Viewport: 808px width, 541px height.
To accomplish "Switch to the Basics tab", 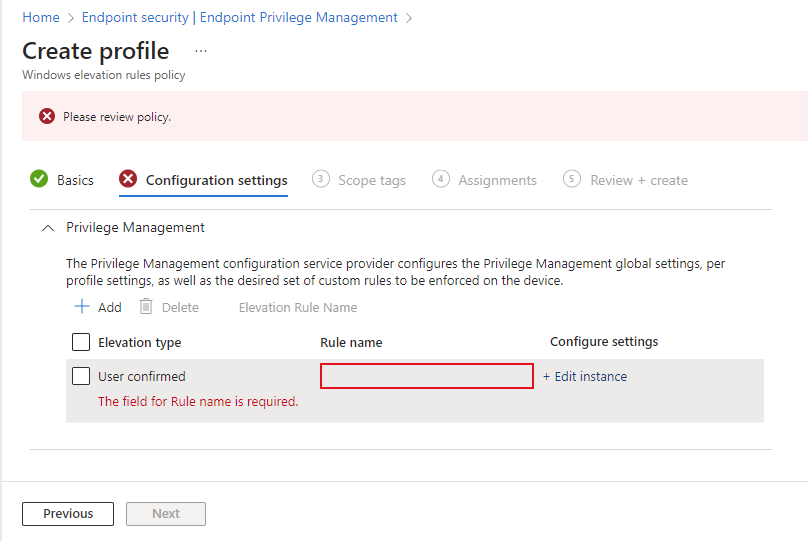I will 75,180.
